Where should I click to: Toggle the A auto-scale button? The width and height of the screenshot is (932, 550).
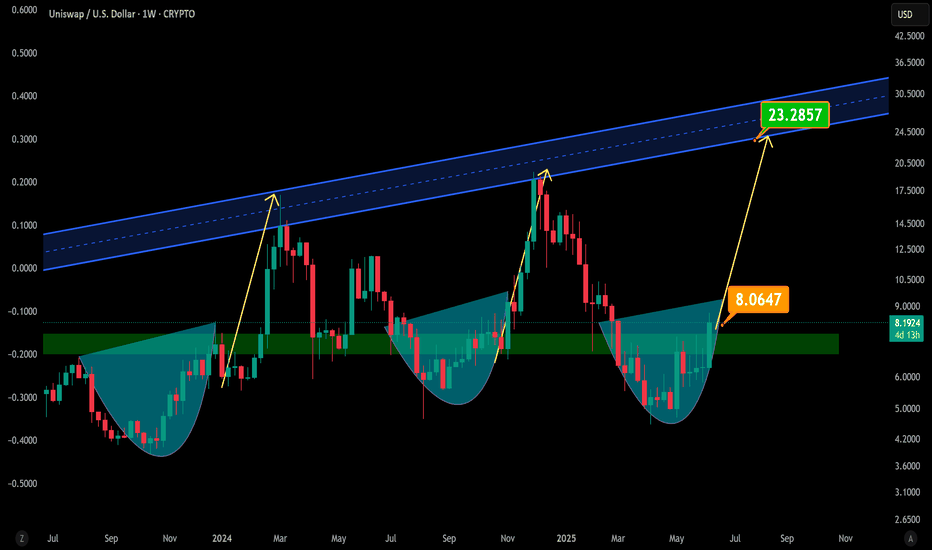tap(910, 539)
